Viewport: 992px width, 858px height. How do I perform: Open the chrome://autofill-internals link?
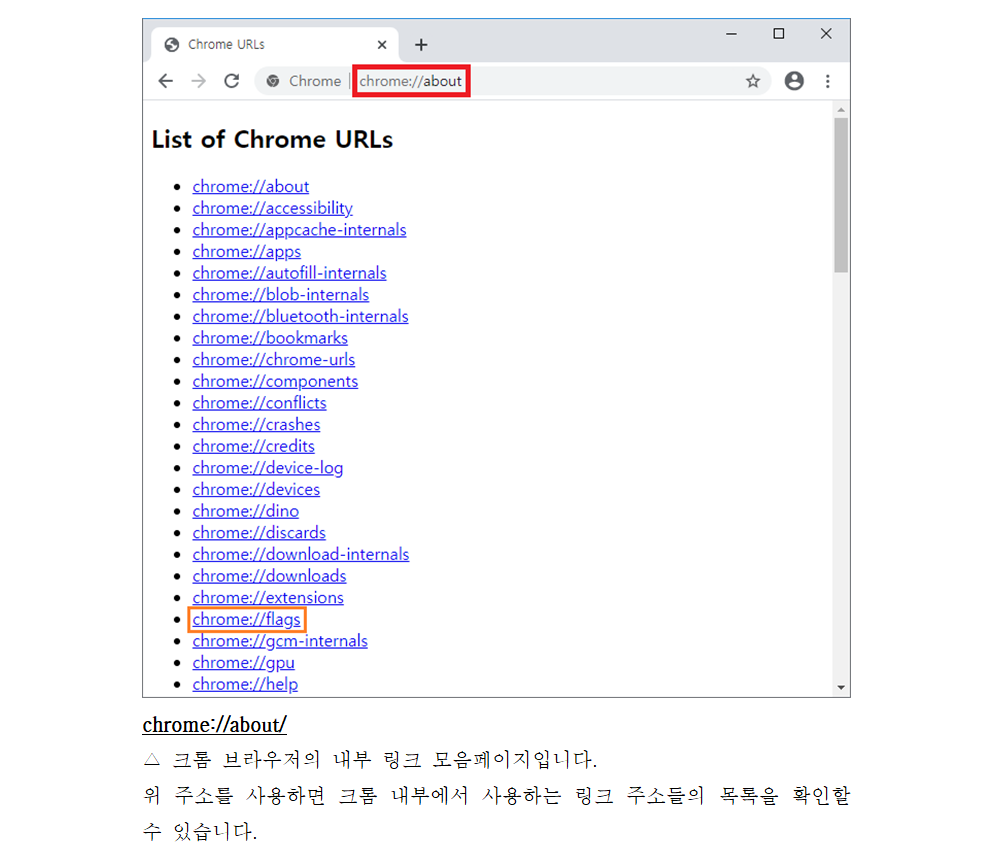[289, 273]
